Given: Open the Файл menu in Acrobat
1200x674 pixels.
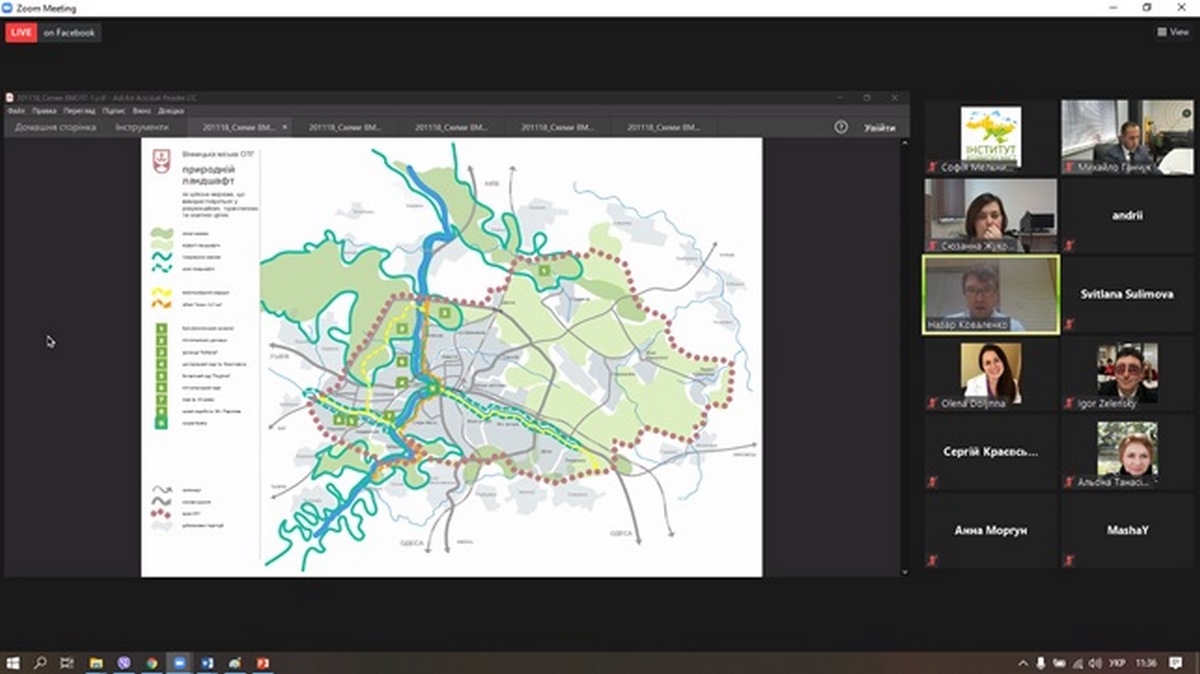Looking at the screenshot, I should 16,111.
